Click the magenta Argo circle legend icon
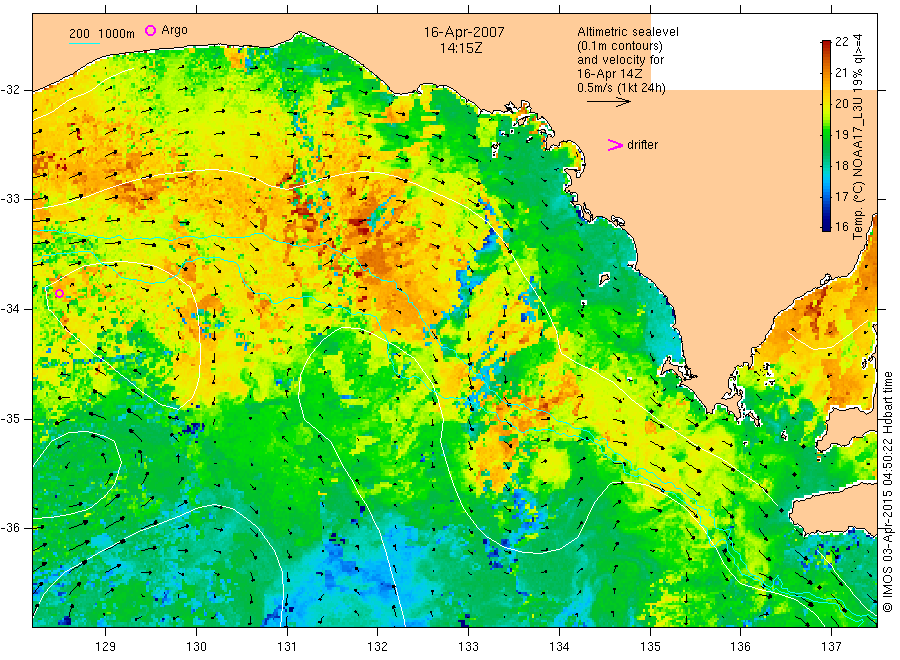 click(x=150, y=30)
